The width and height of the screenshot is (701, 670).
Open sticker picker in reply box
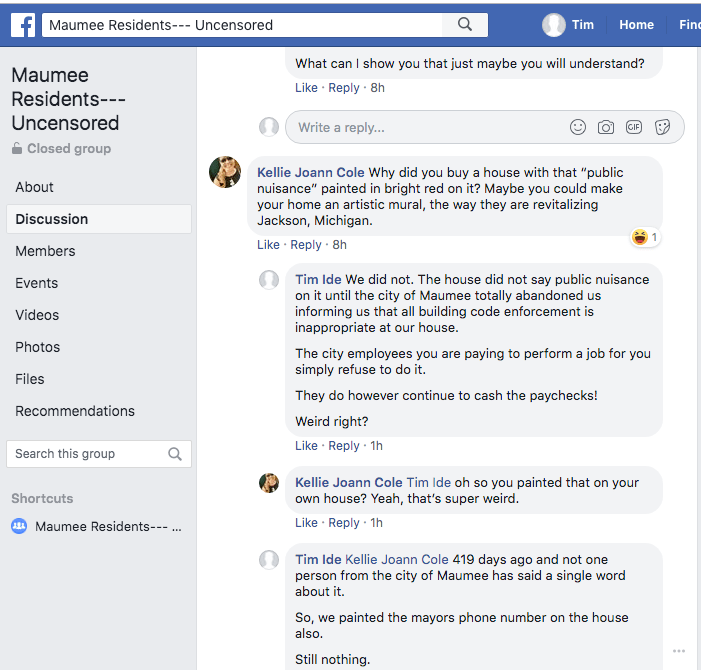coord(662,127)
